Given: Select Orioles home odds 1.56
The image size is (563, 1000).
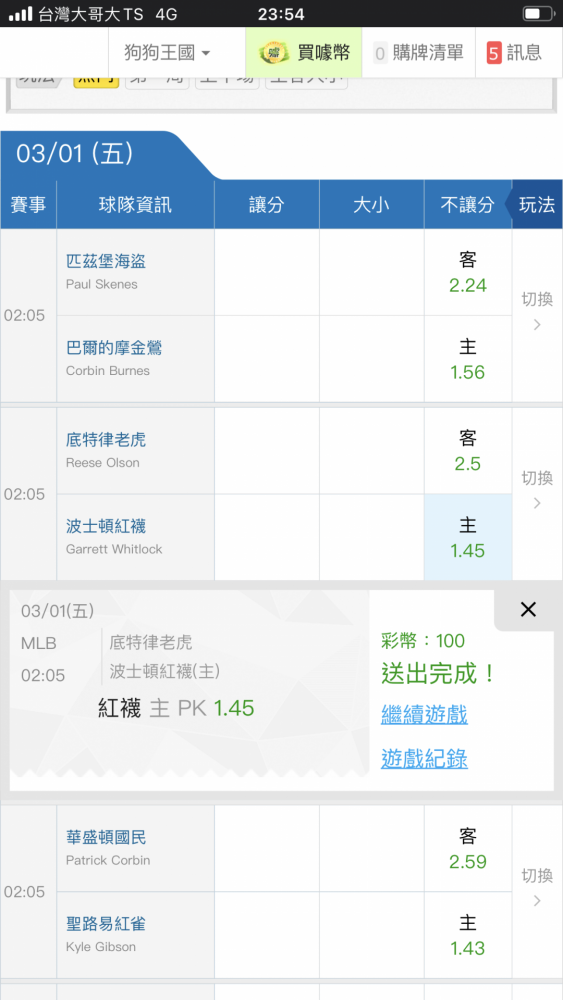Looking at the screenshot, I should pyautogui.click(x=468, y=359).
